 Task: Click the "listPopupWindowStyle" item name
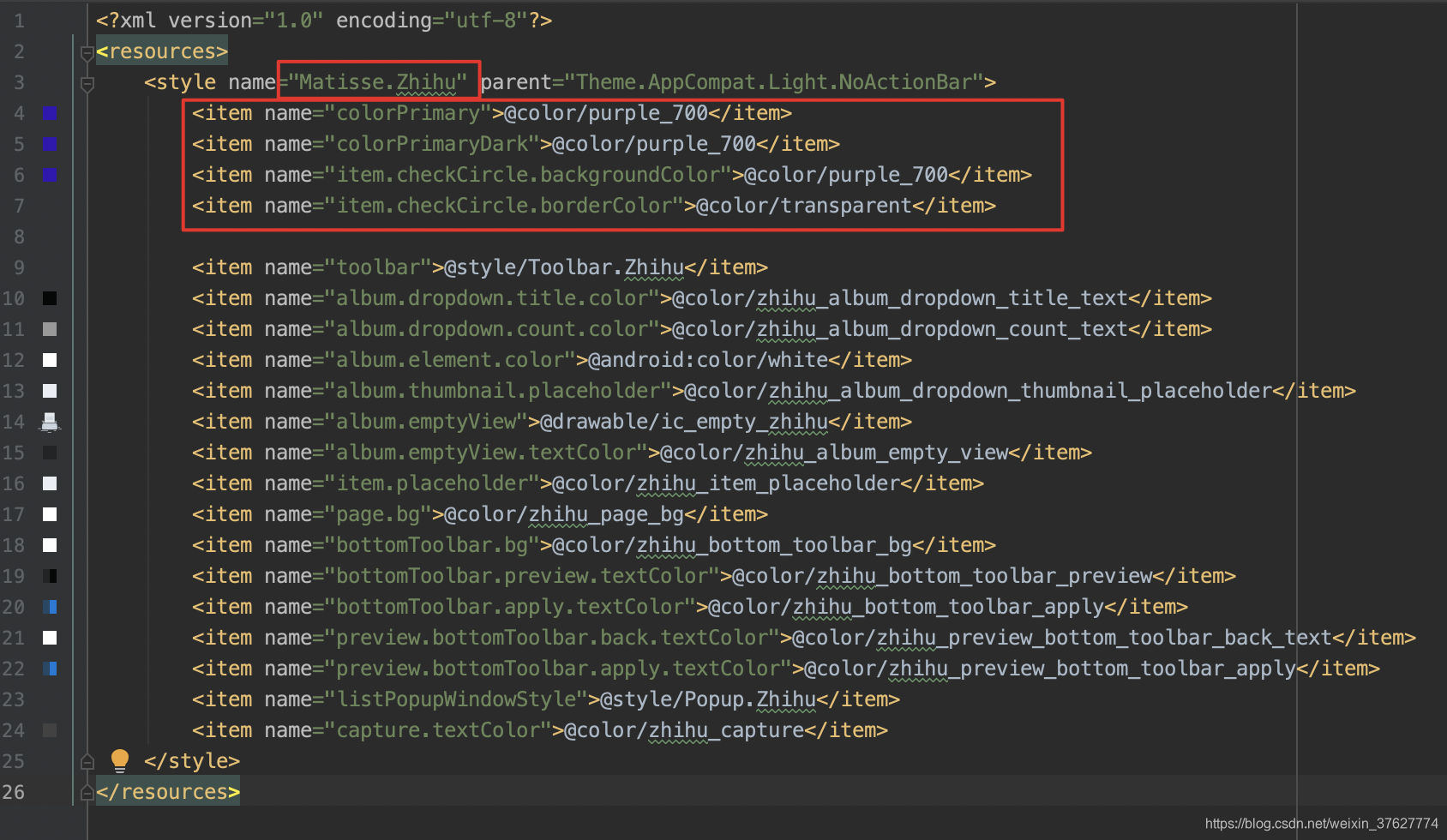tap(456, 699)
